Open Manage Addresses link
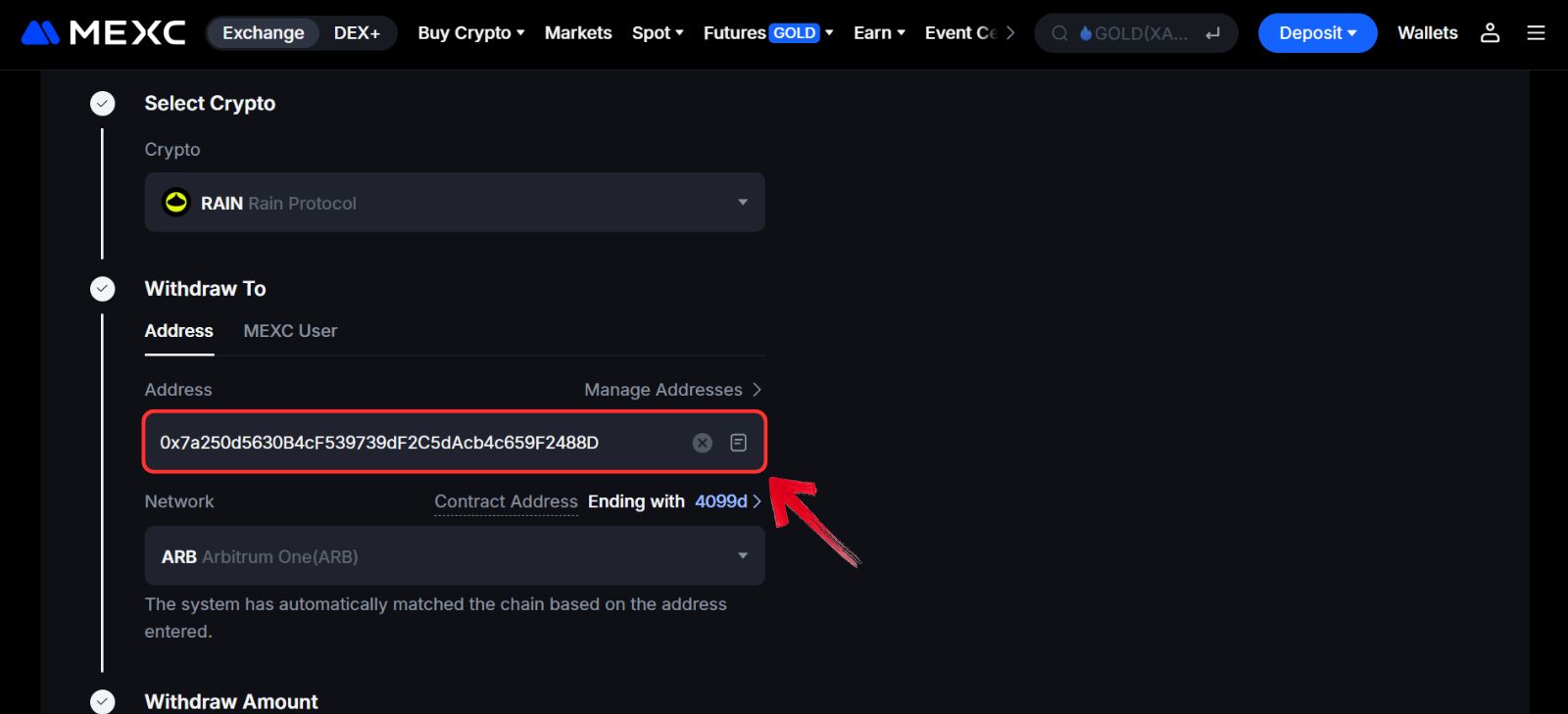The height and width of the screenshot is (714, 1568). coord(672,390)
